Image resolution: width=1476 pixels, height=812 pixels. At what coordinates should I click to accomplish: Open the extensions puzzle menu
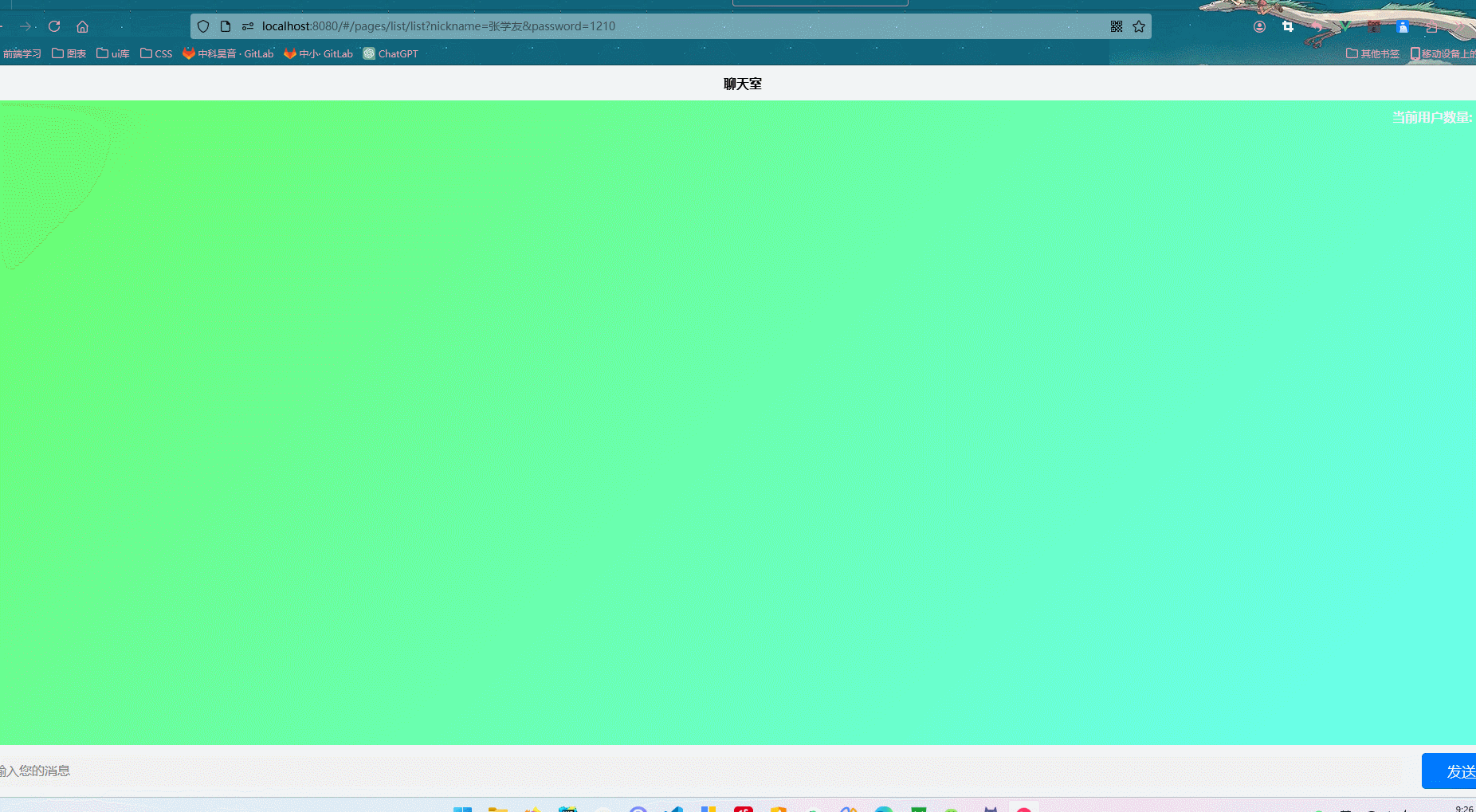(x=1431, y=26)
